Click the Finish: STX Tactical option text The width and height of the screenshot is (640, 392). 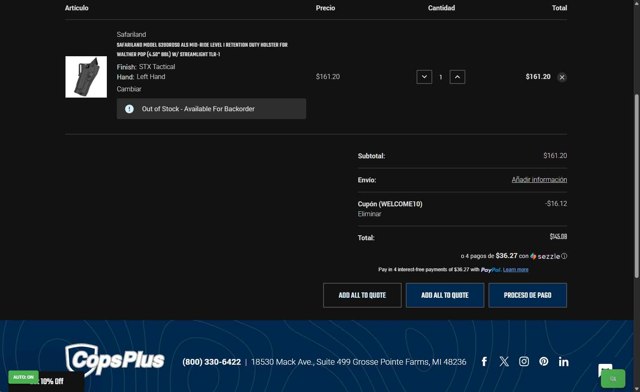click(146, 67)
